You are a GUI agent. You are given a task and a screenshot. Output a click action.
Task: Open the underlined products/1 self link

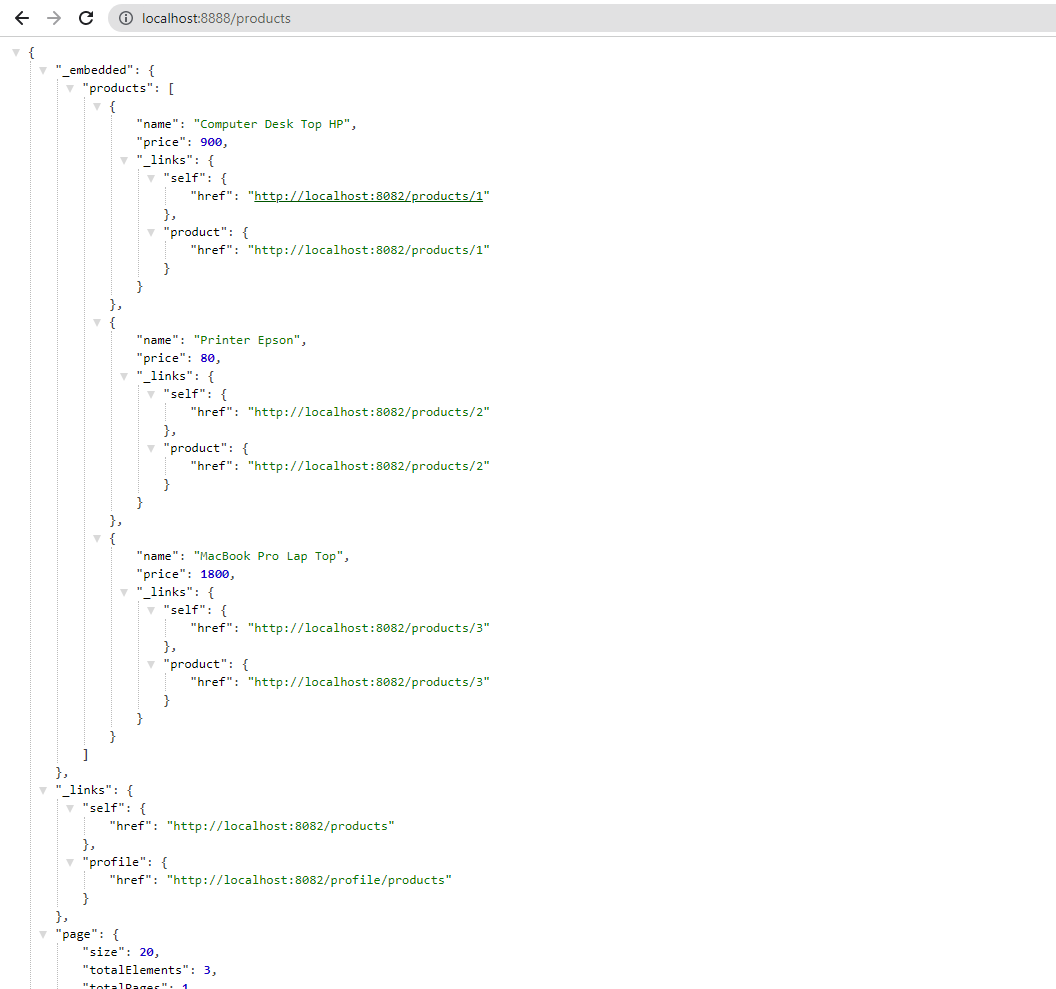point(370,195)
